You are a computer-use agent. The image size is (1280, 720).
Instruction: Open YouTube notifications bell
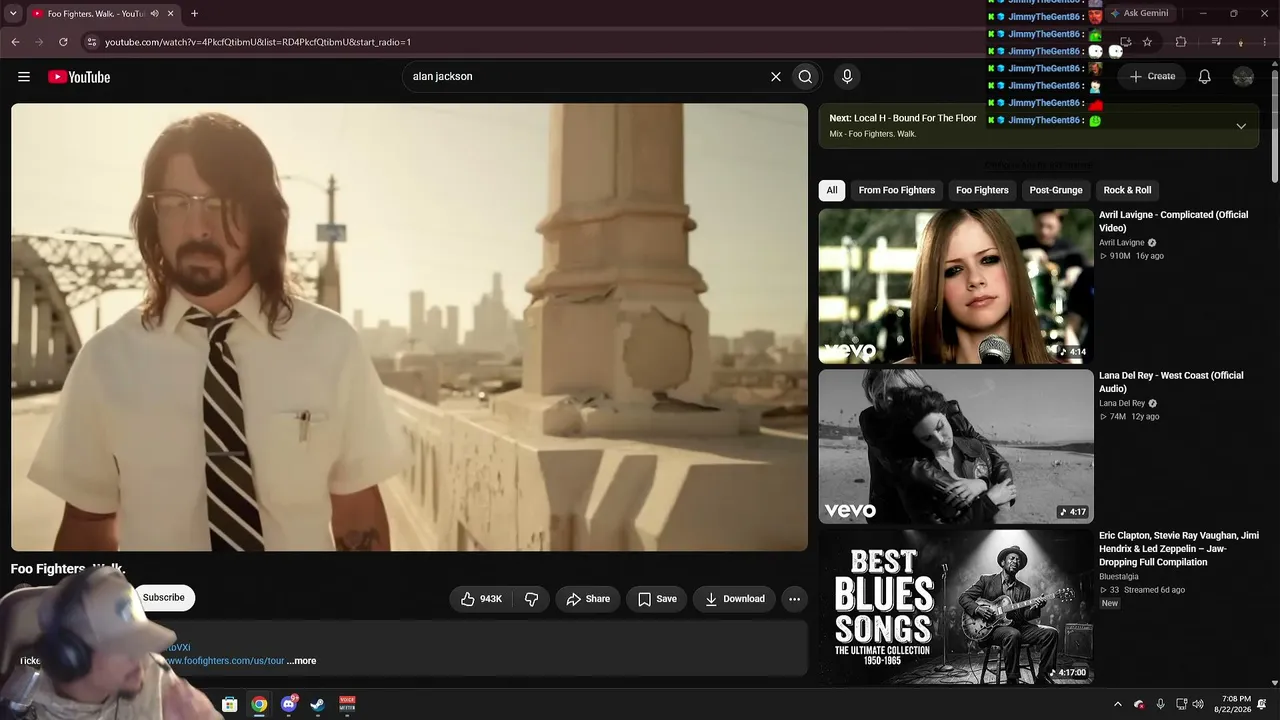tap(1205, 77)
